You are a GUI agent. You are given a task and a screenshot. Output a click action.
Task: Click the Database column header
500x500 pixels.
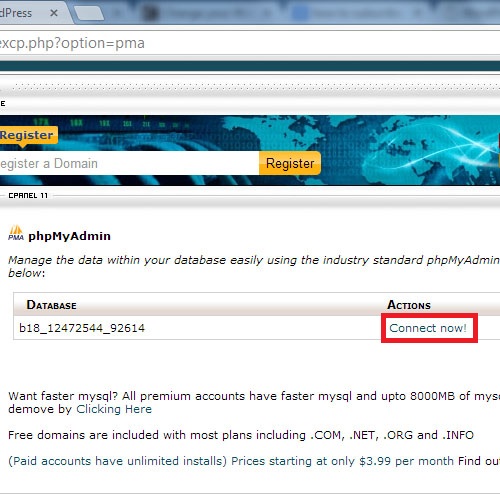pos(51,305)
